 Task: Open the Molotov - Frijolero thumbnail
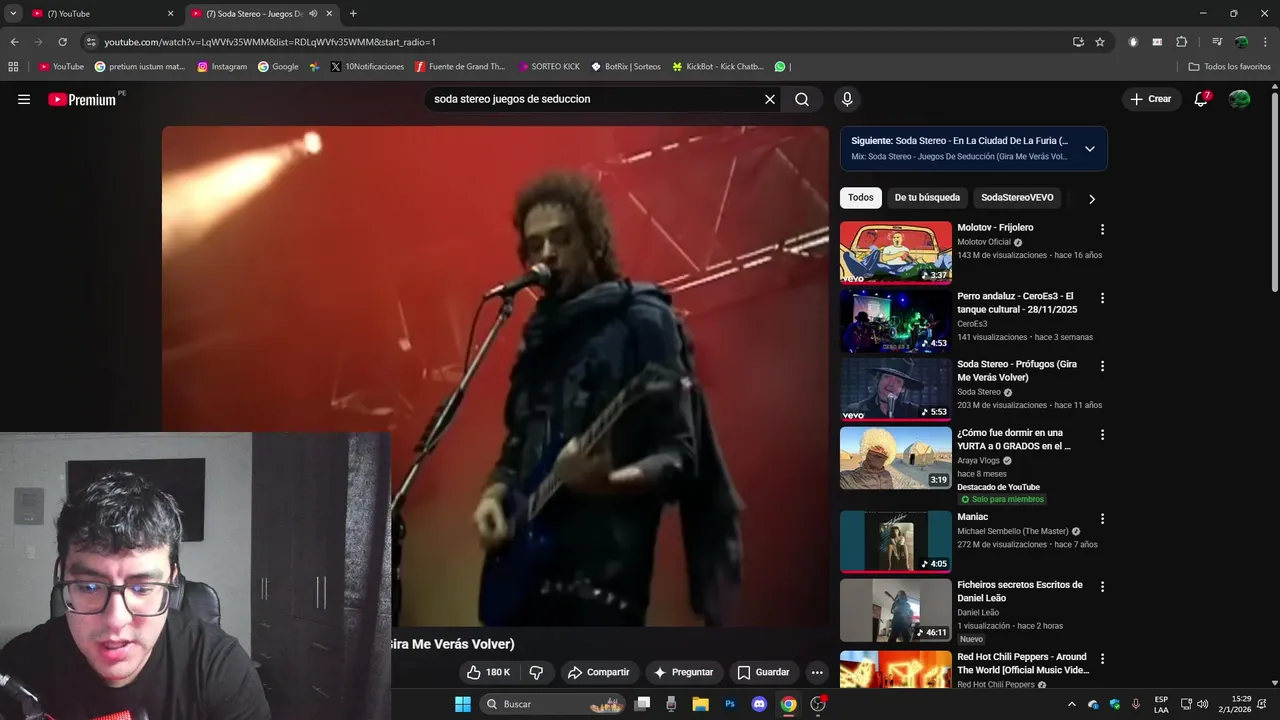(896, 253)
